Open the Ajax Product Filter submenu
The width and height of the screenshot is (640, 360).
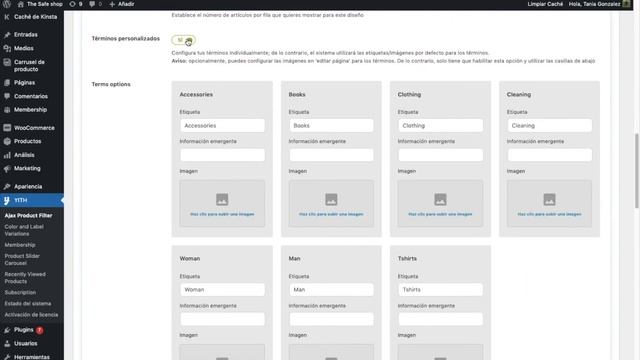coord(29,216)
